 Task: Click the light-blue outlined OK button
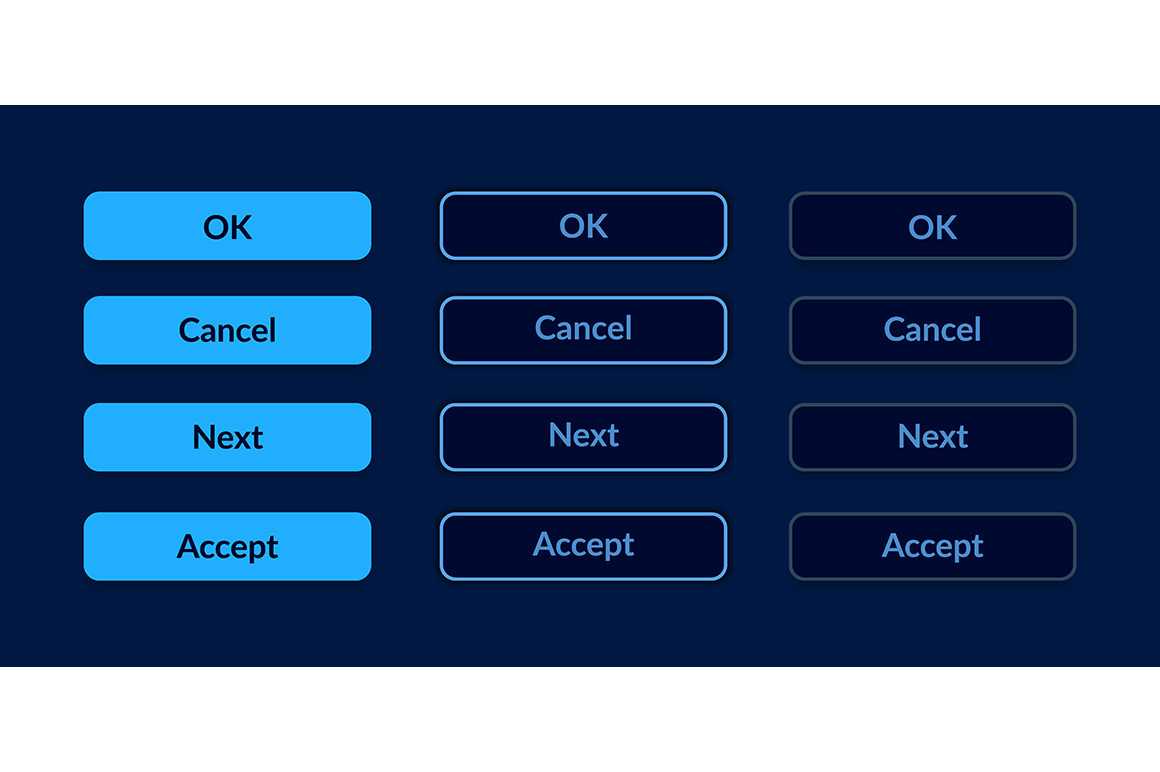(583, 226)
